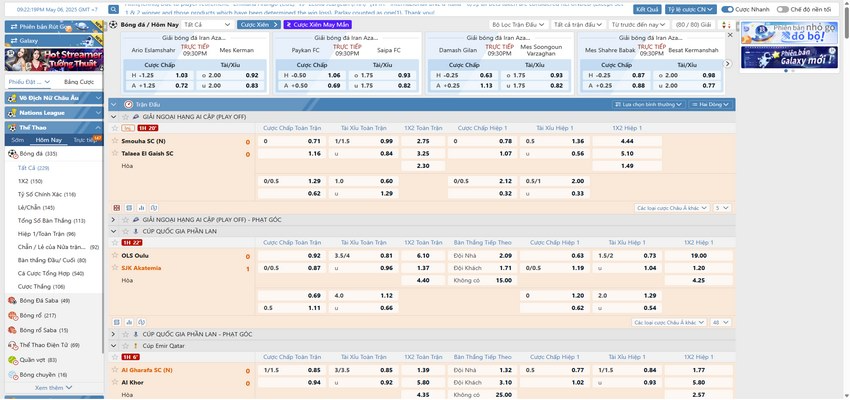Open the Bảng Cược tab
The height and width of the screenshot is (400, 850).
(x=79, y=82)
